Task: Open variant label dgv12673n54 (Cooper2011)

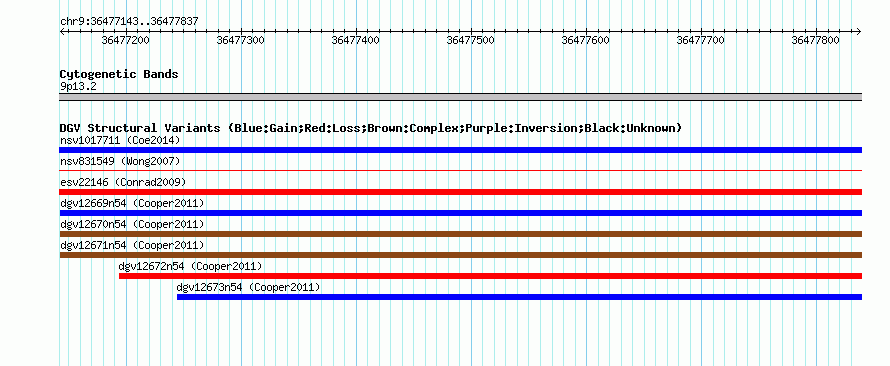Action: [249, 287]
